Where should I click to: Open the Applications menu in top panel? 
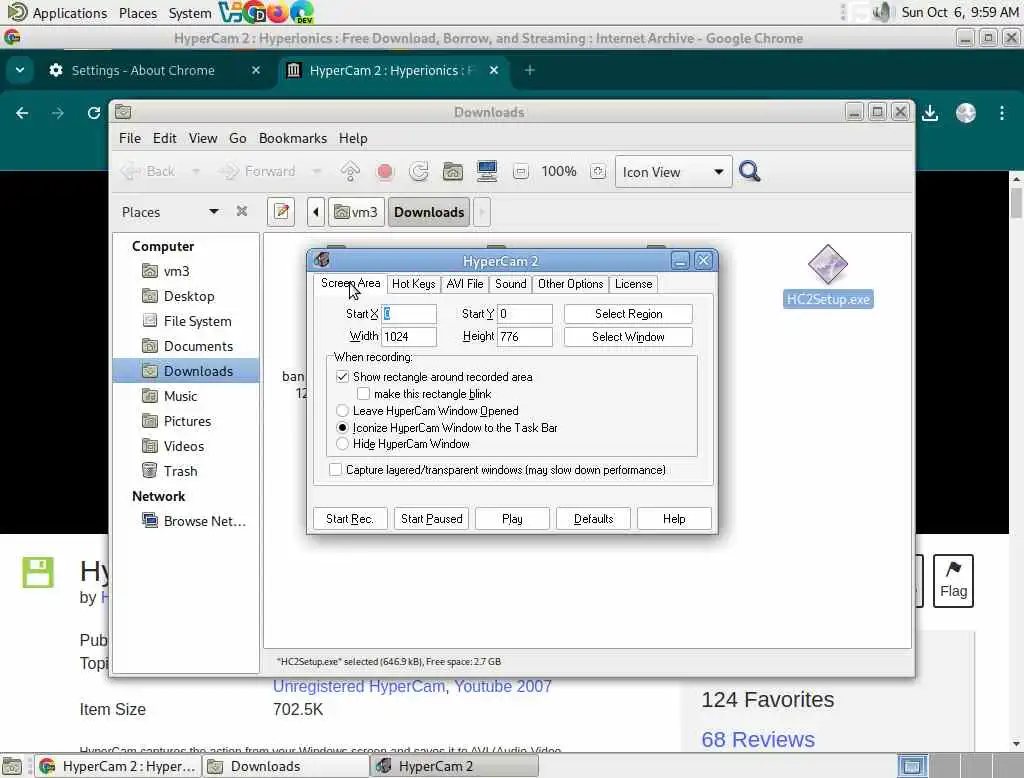(69, 12)
